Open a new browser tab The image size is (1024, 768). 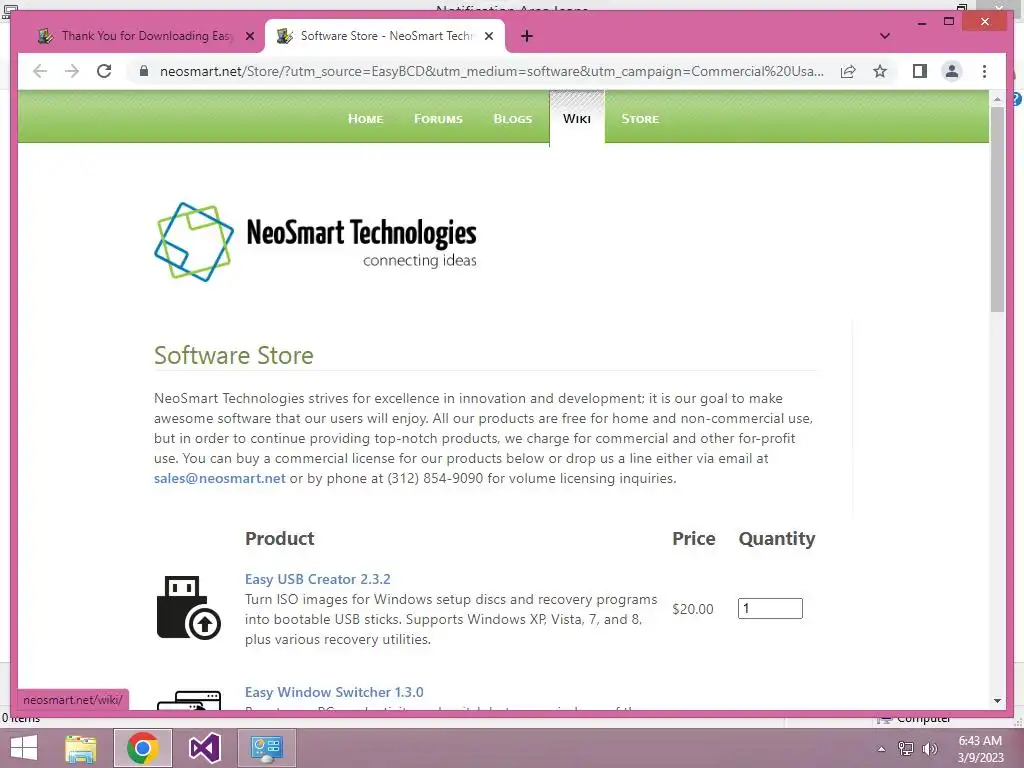click(x=527, y=36)
